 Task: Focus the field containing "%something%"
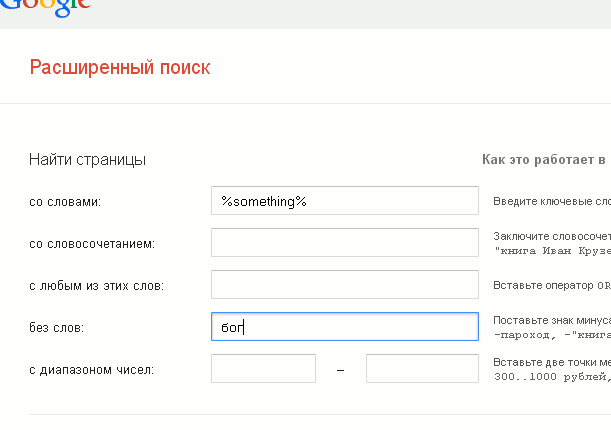tap(345, 201)
